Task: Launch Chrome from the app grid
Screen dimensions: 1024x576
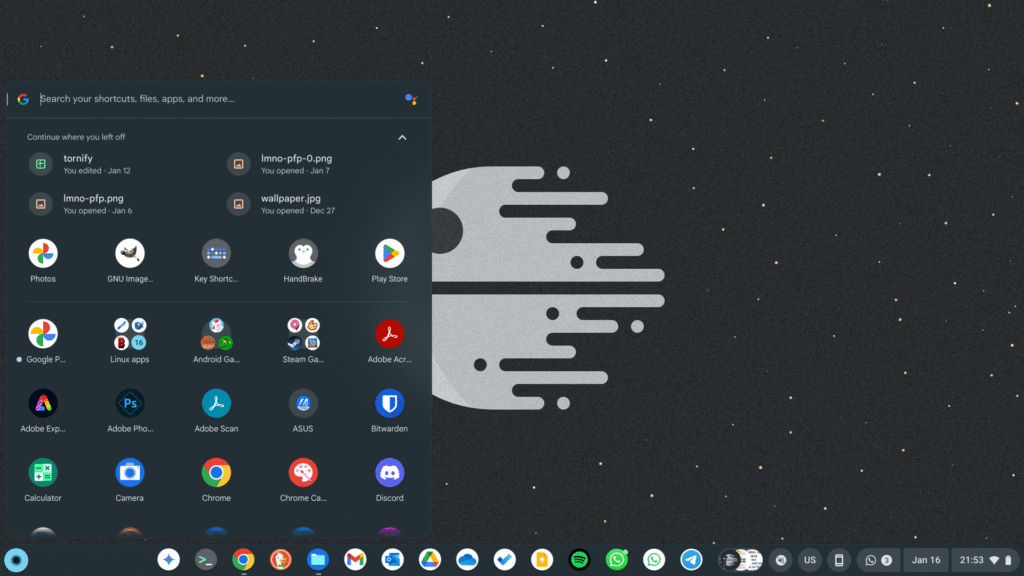Action: click(x=216, y=473)
